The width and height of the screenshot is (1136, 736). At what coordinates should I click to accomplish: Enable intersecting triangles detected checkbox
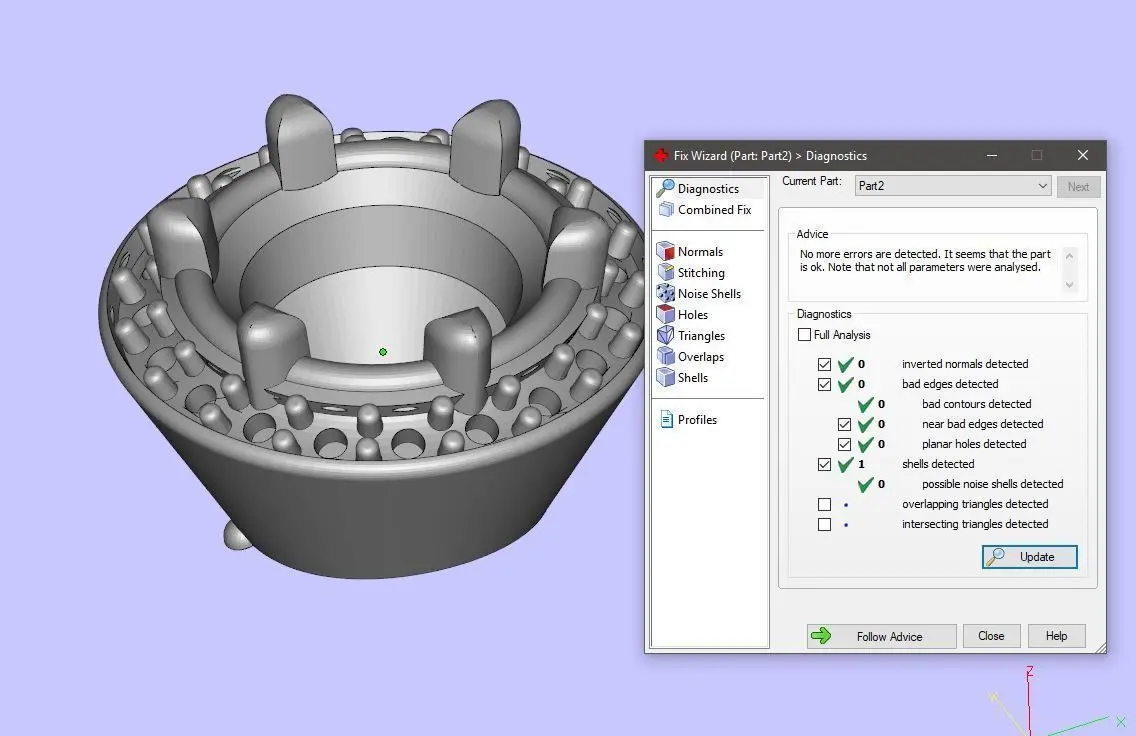pyautogui.click(x=824, y=524)
